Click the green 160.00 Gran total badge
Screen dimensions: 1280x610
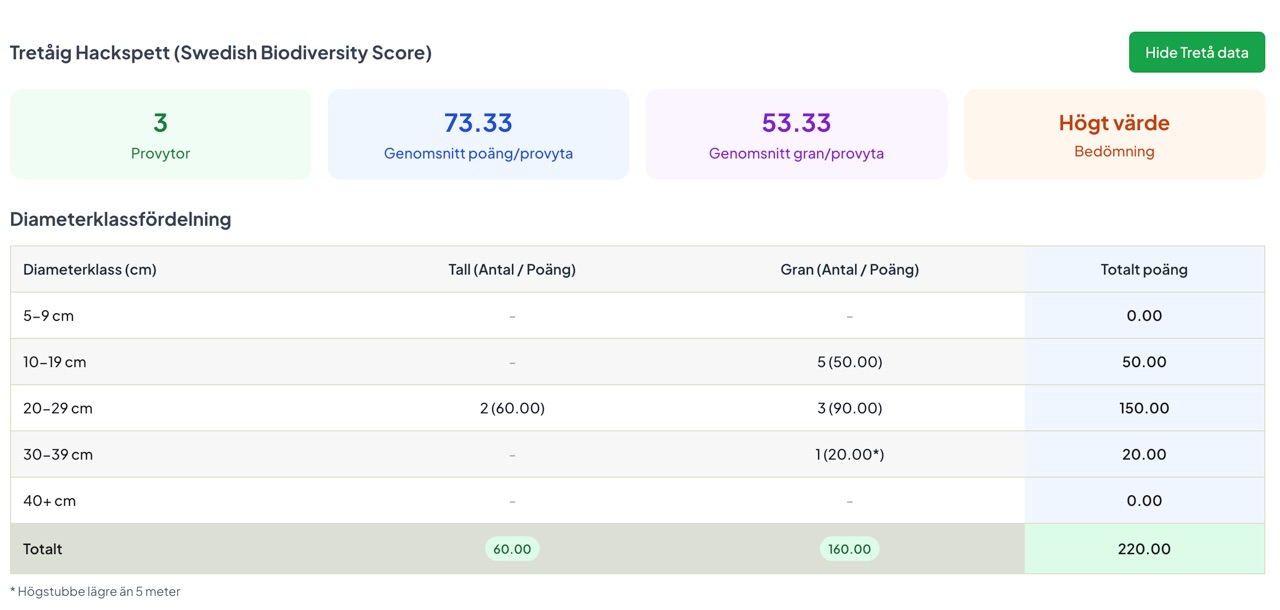click(849, 549)
